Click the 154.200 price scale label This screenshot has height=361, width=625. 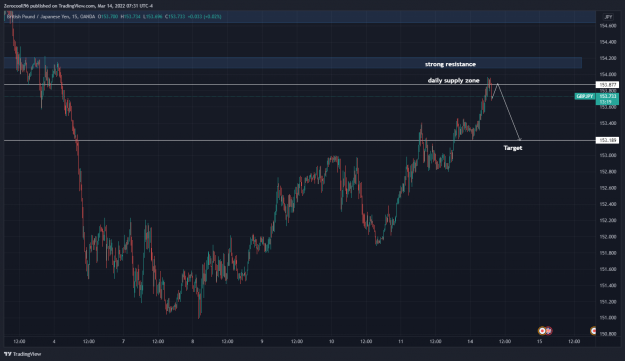point(607,58)
